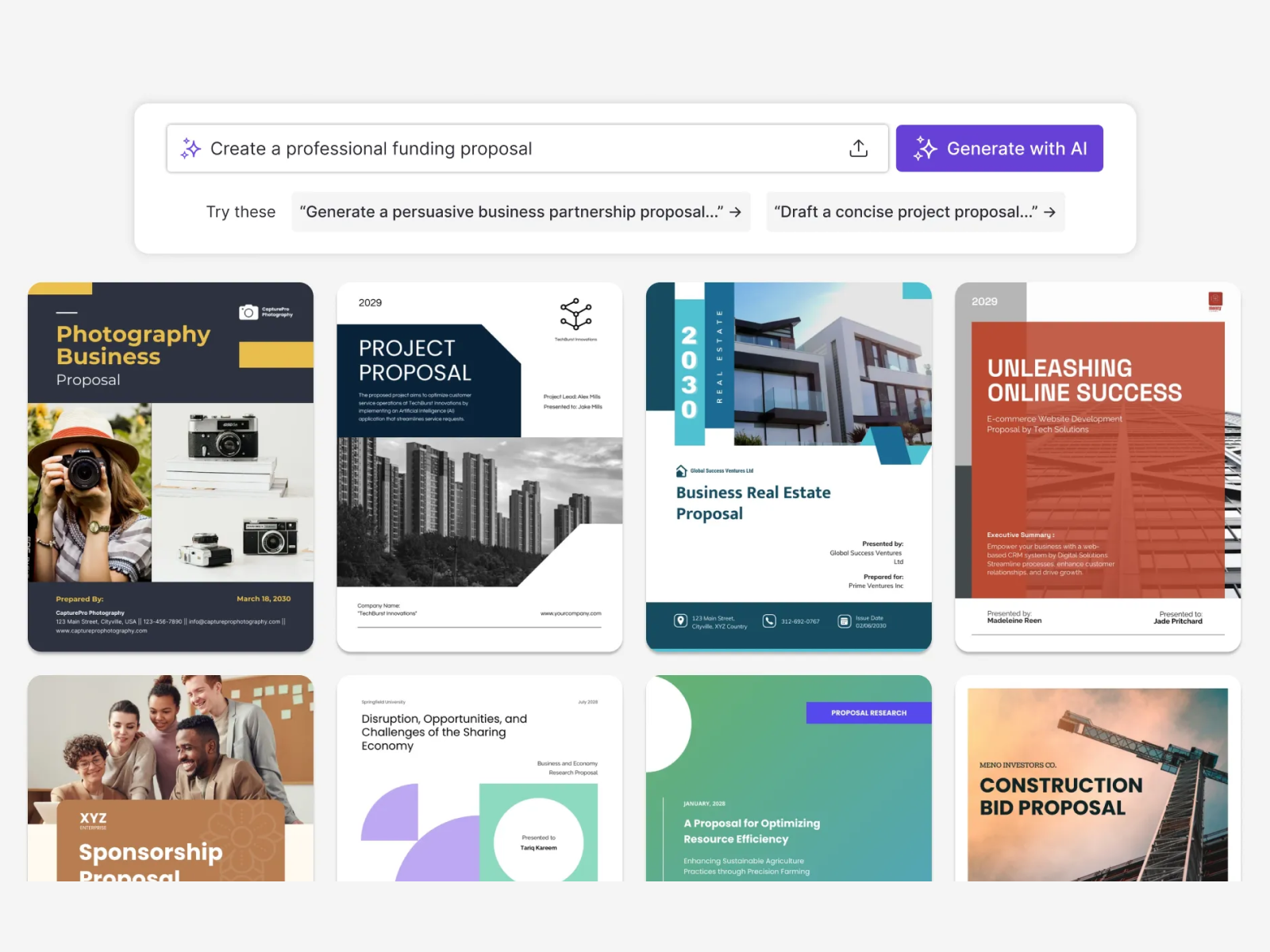Click the sparkle icon inside the prompt field
Viewport: 1270px width, 952px height.
click(x=190, y=148)
